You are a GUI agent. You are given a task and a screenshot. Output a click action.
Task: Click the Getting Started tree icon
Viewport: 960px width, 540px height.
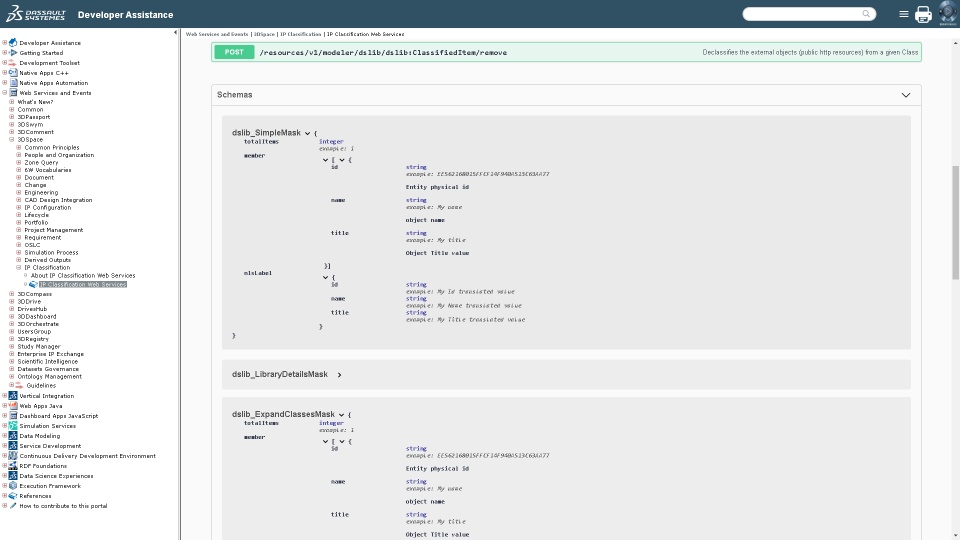click(13, 53)
